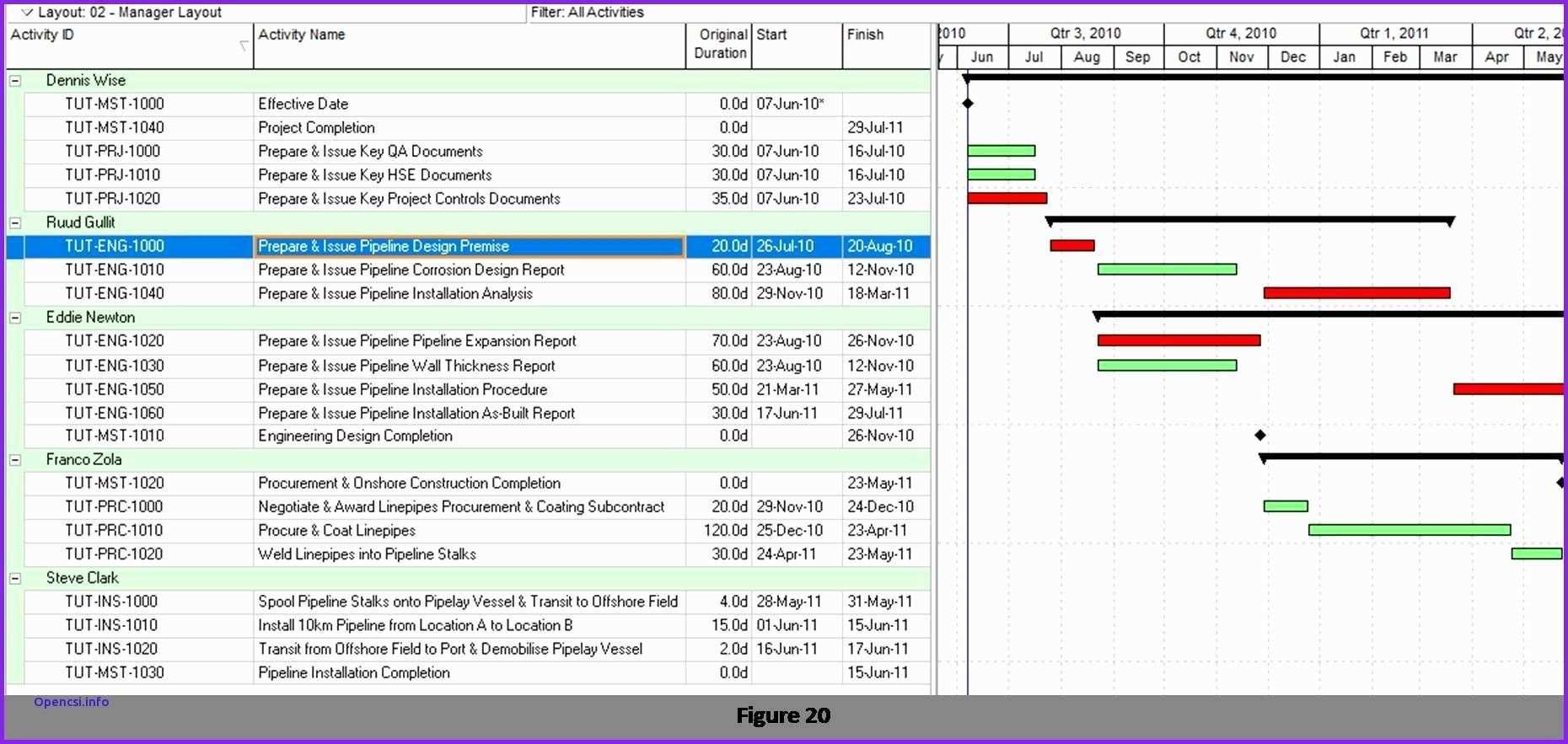Click the Original Duration column header
This screenshot has height=744, width=1568.
(719, 45)
